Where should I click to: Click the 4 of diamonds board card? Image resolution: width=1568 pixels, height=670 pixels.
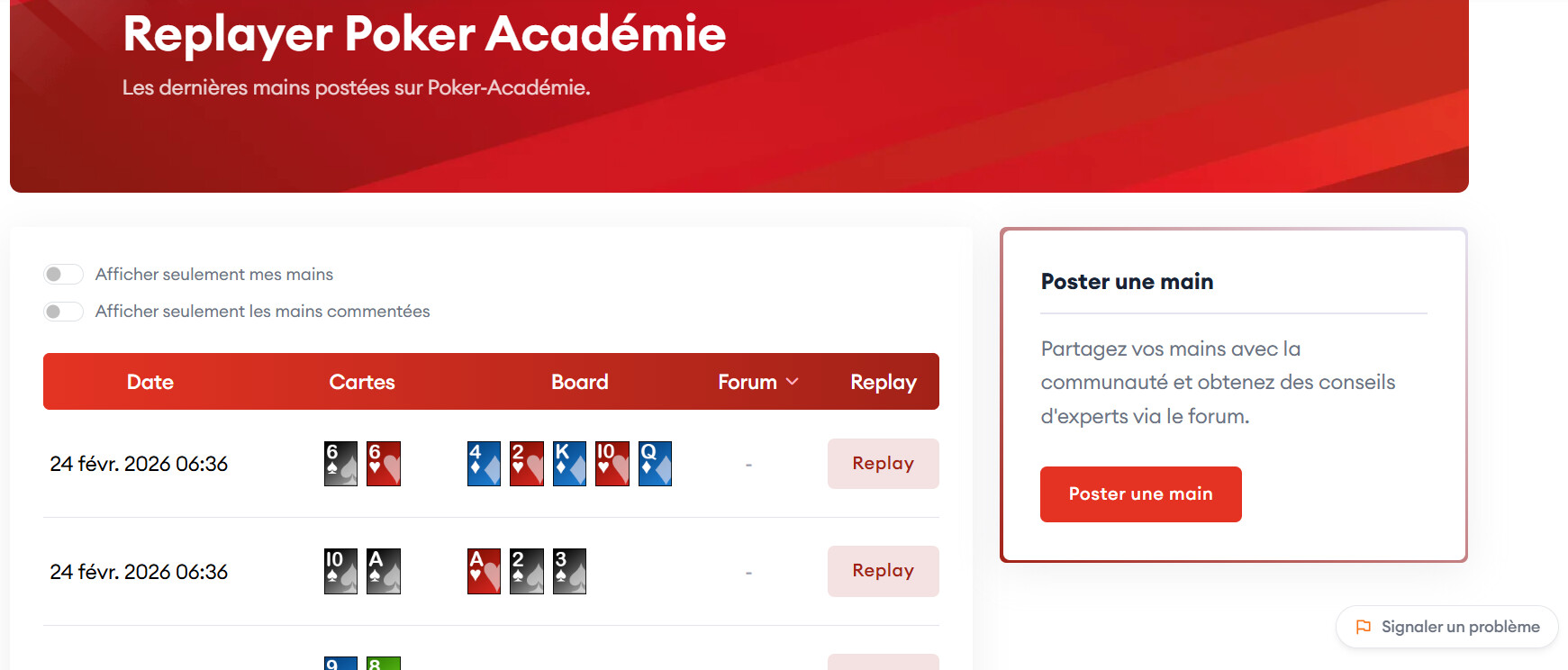coord(484,464)
